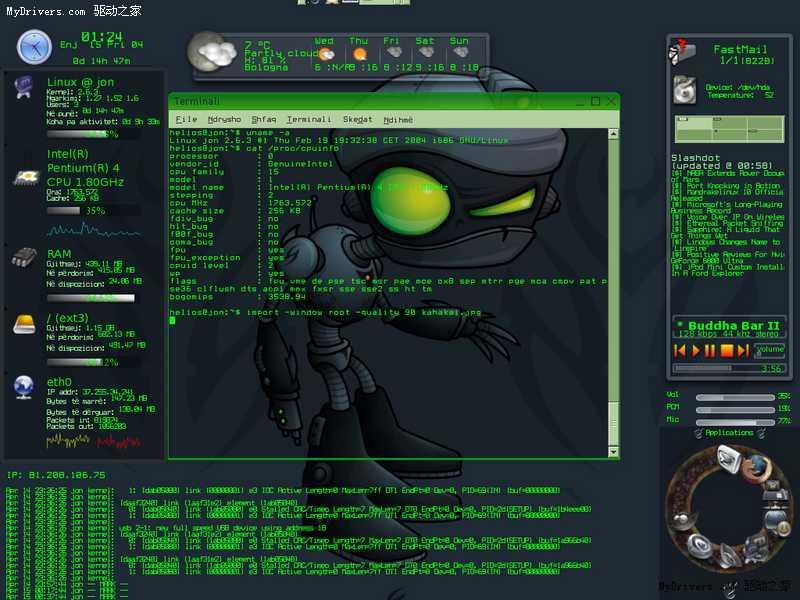Open Slashdot headline Ethereal Packet Sniffing
The height and width of the screenshot is (600, 800).
pyautogui.click(x=728, y=223)
